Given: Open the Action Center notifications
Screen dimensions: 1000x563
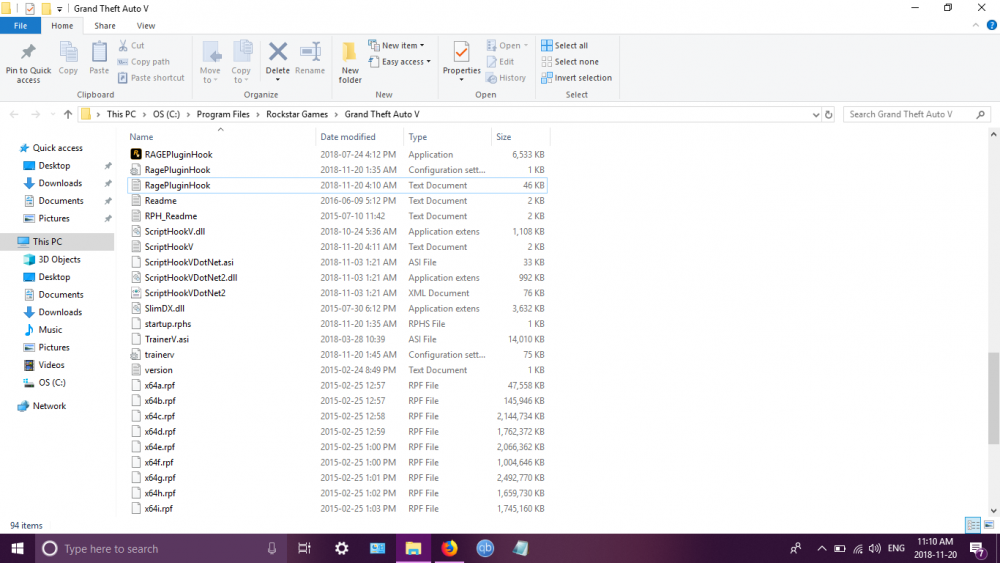Looking at the screenshot, I should (x=978, y=548).
